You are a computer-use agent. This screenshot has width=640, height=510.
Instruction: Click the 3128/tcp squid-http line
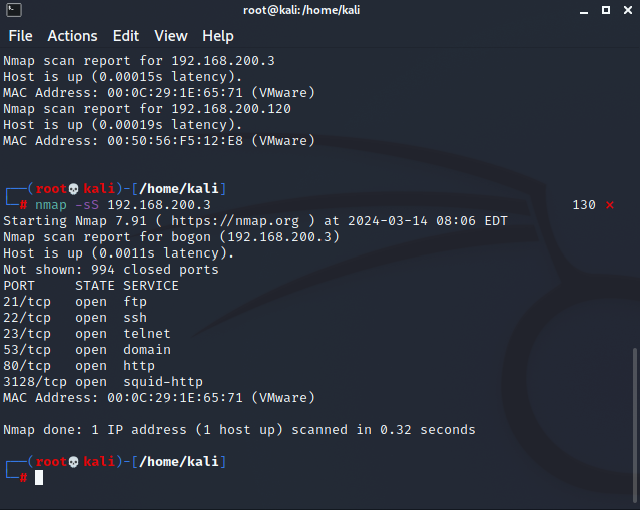point(103,382)
